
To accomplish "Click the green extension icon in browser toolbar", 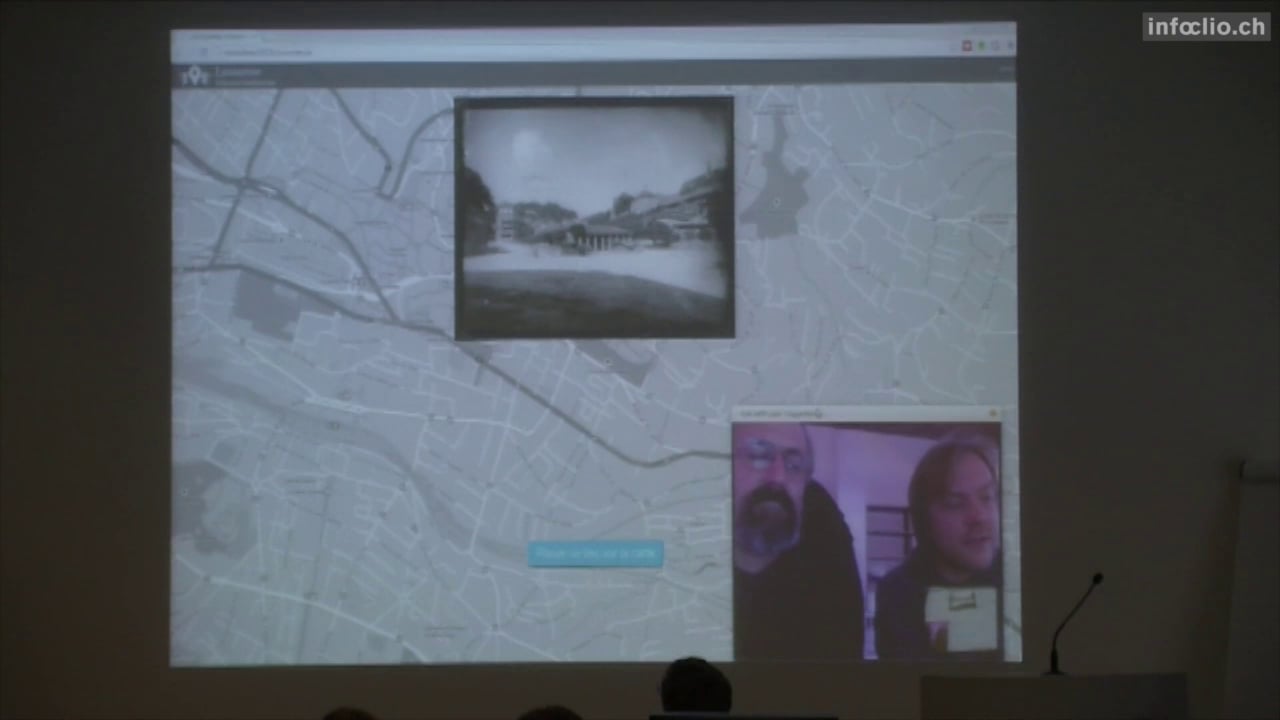I will point(981,46).
